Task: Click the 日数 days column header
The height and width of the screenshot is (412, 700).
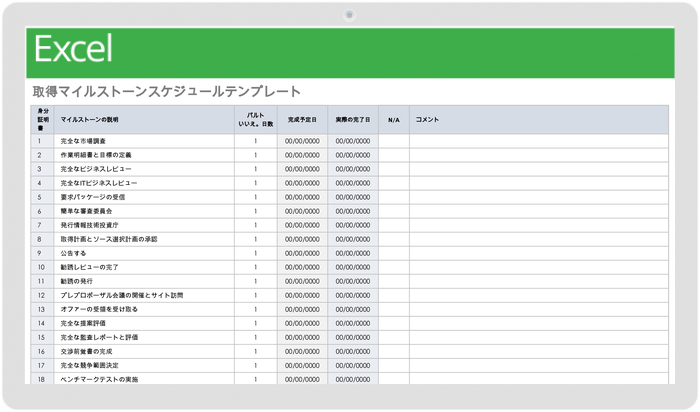Action: pyautogui.click(x=255, y=120)
